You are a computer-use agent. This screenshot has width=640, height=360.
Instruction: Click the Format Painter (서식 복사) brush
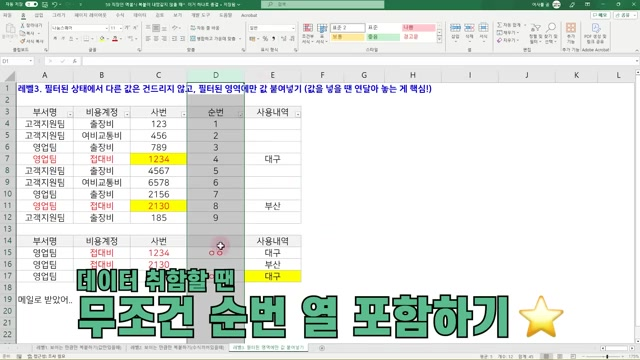pos(22,41)
